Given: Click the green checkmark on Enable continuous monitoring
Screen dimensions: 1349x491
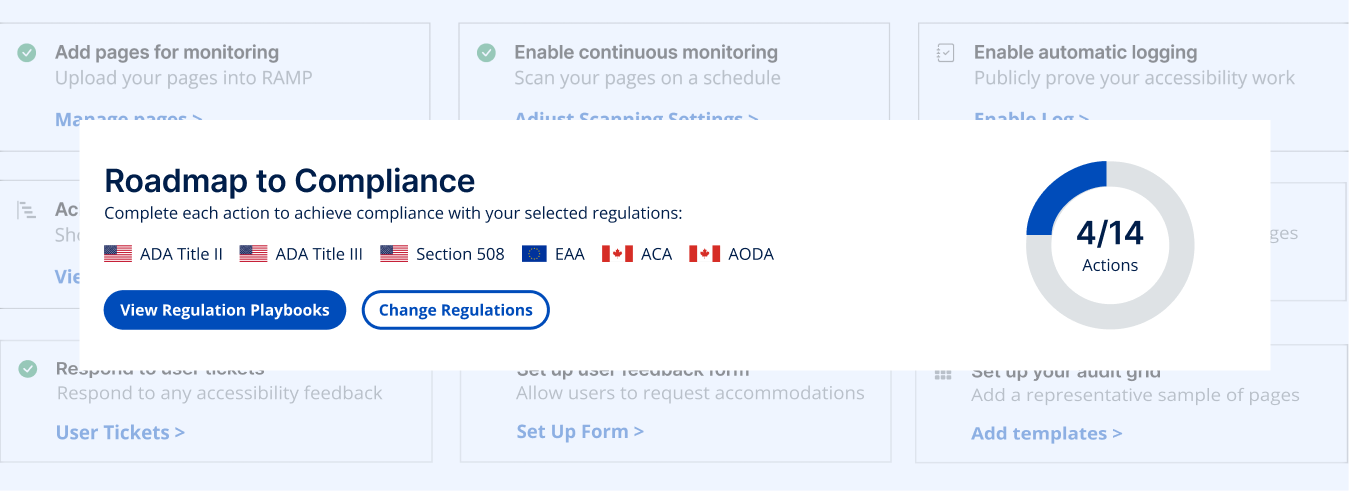Looking at the screenshot, I should tap(486, 53).
